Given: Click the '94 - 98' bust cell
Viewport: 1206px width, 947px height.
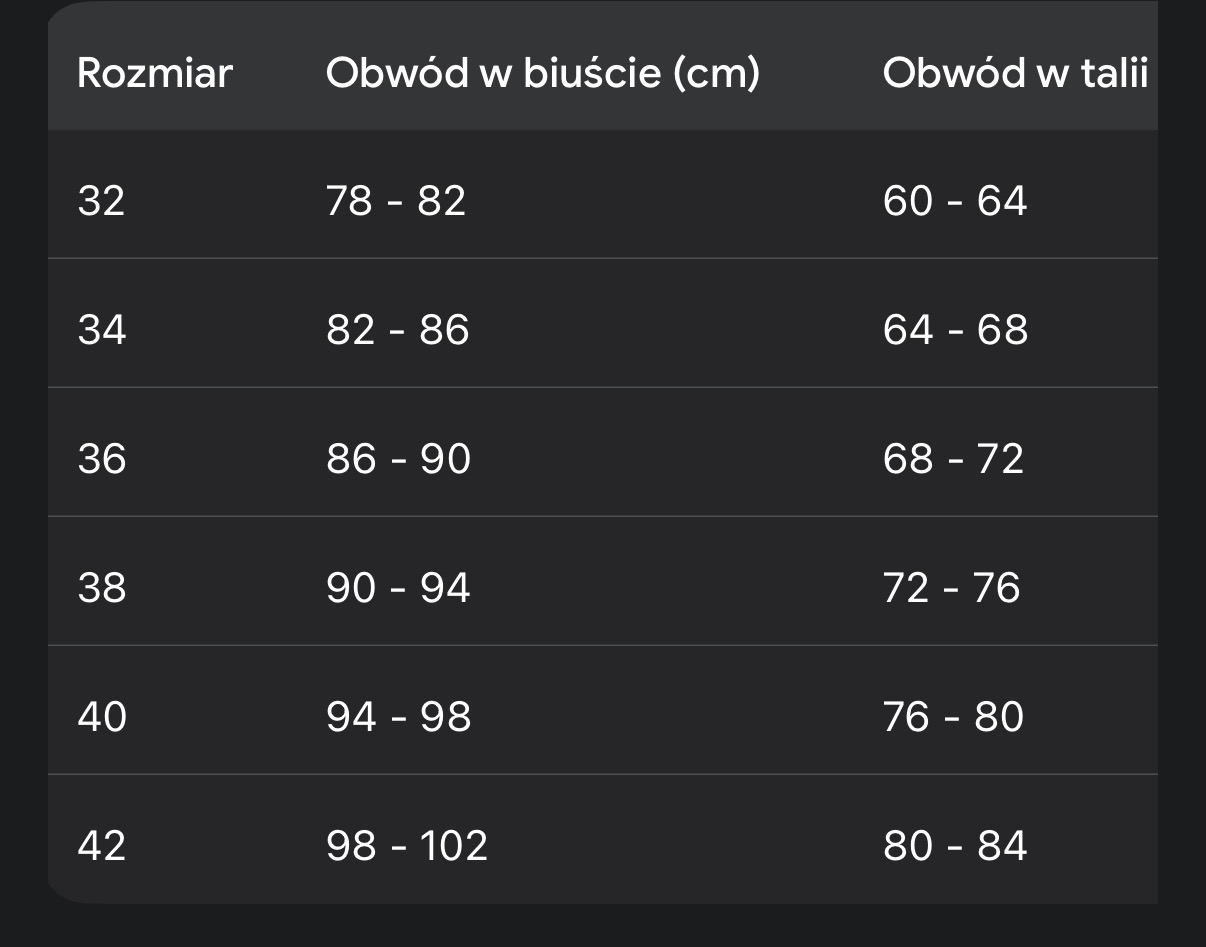Looking at the screenshot, I should tap(398, 717).
